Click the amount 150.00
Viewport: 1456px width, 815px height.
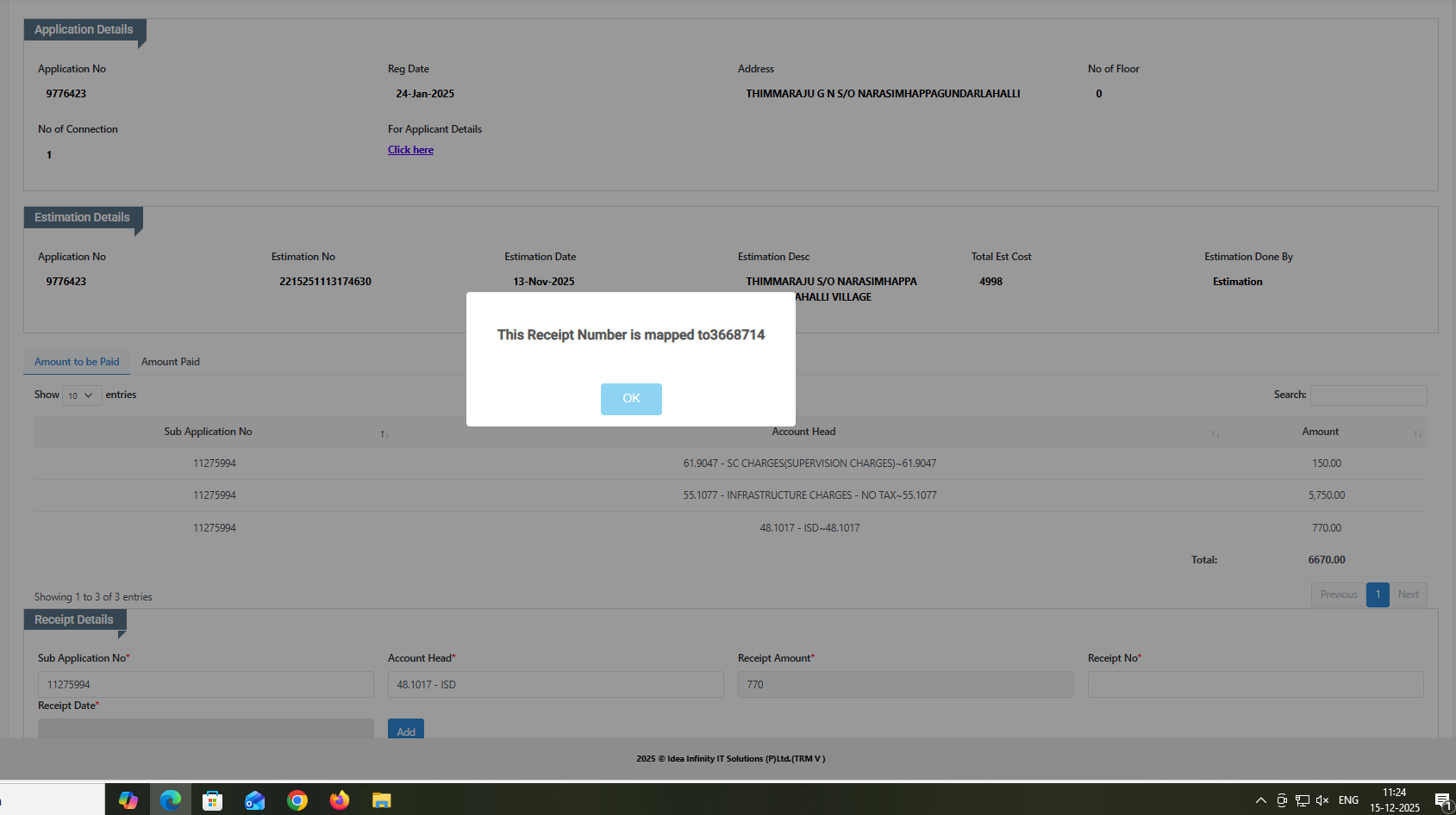click(x=1327, y=463)
